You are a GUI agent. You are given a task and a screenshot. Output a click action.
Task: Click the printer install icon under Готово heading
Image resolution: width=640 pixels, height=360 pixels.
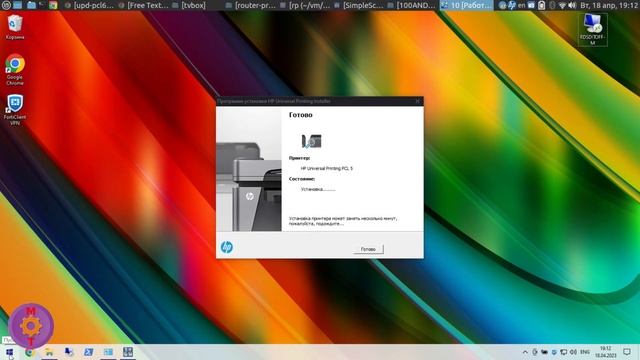click(x=311, y=141)
